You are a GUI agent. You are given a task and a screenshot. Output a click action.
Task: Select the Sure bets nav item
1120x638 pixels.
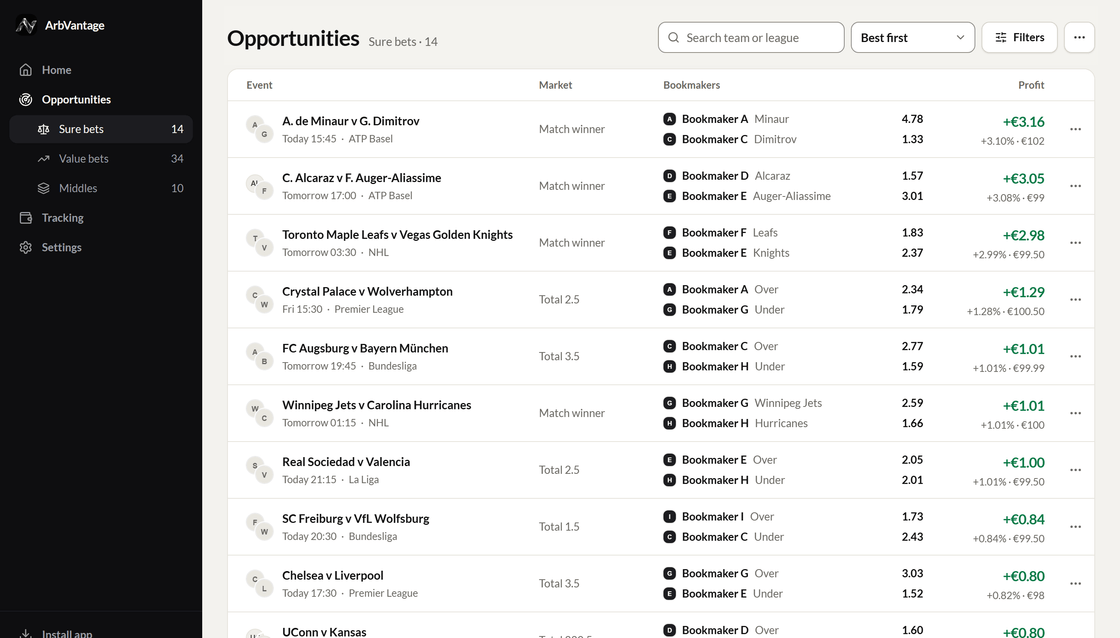click(x=101, y=129)
